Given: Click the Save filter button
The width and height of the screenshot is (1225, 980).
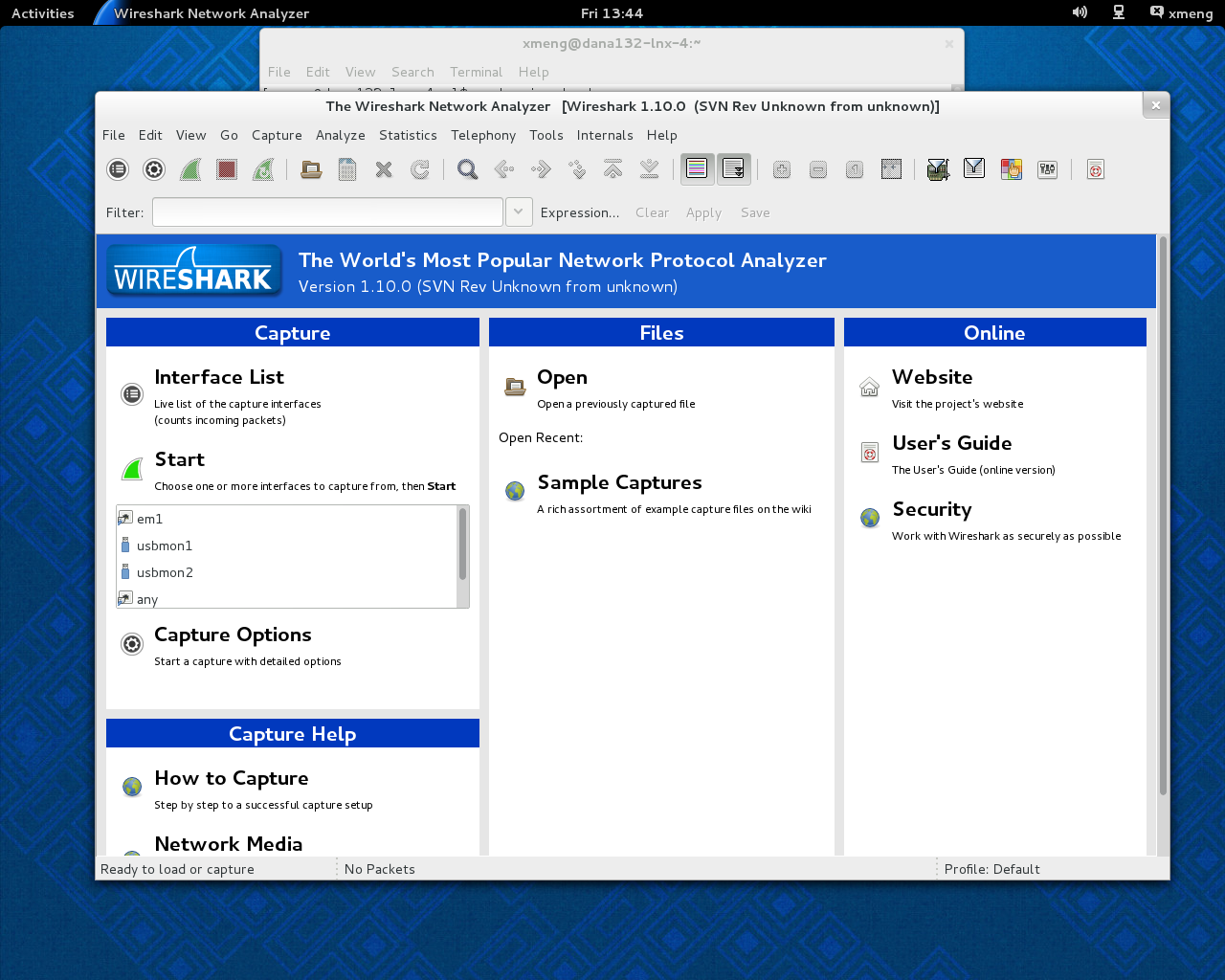Looking at the screenshot, I should (755, 212).
